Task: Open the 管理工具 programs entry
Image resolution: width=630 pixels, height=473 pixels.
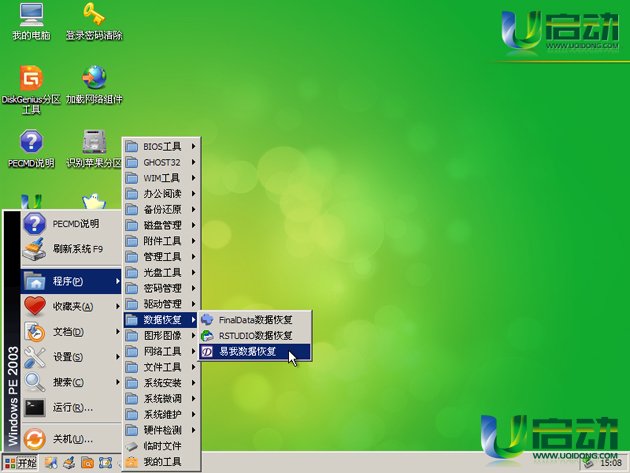Action: (161, 256)
